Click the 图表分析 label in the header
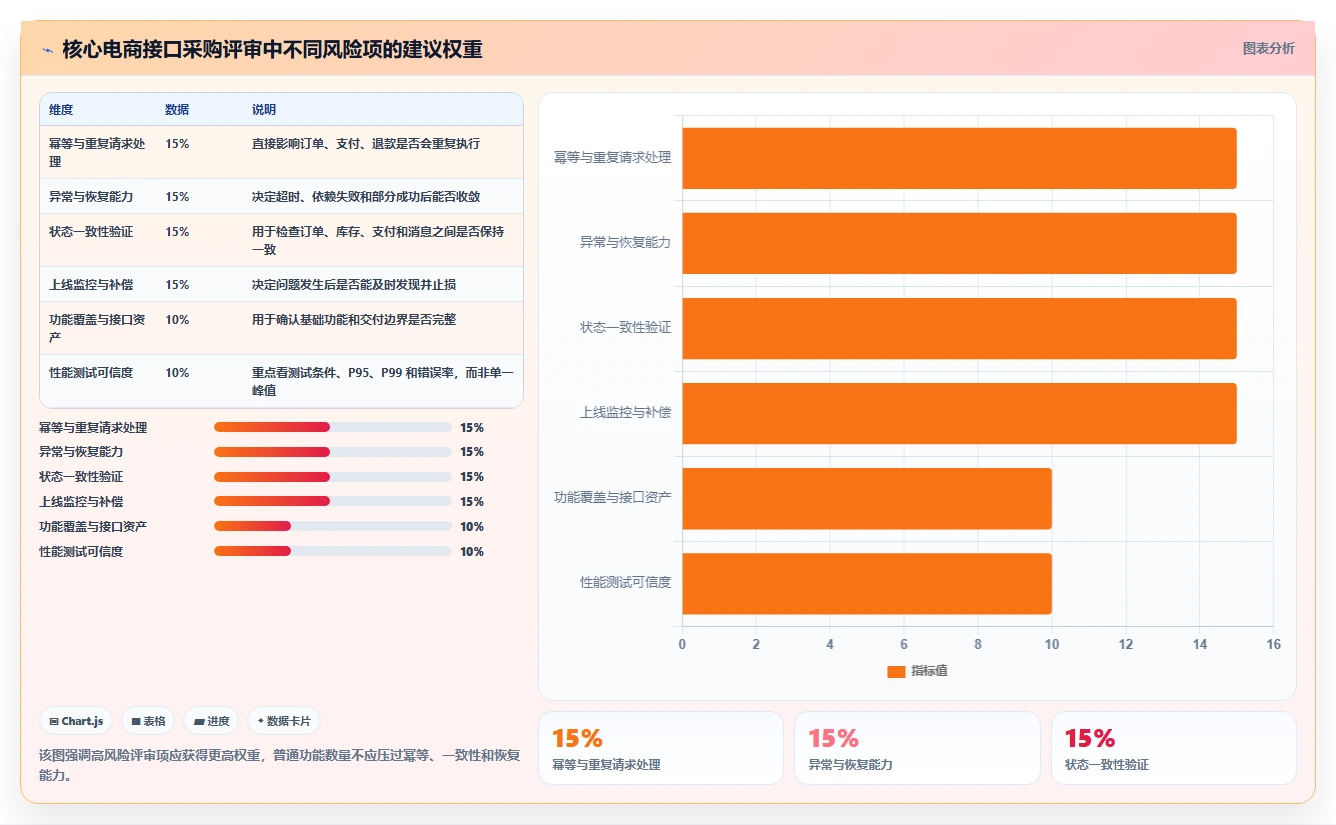Screen dimensions: 1336x825 [1268, 48]
